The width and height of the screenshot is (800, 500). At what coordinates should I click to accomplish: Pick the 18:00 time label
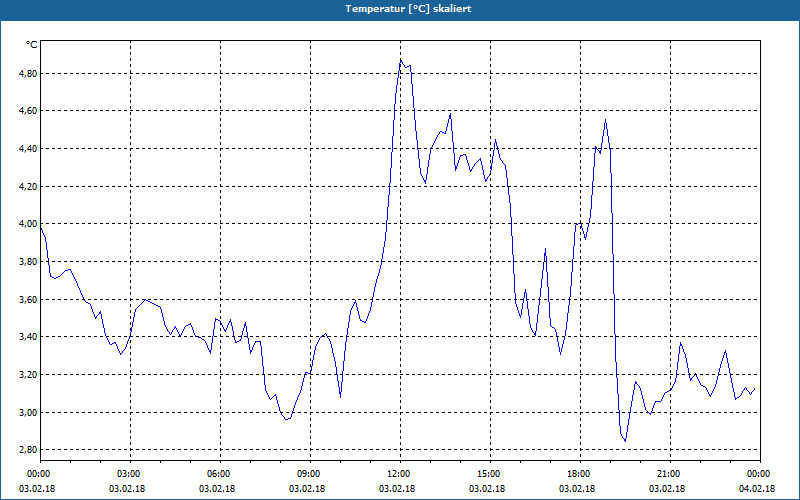point(580,474)
